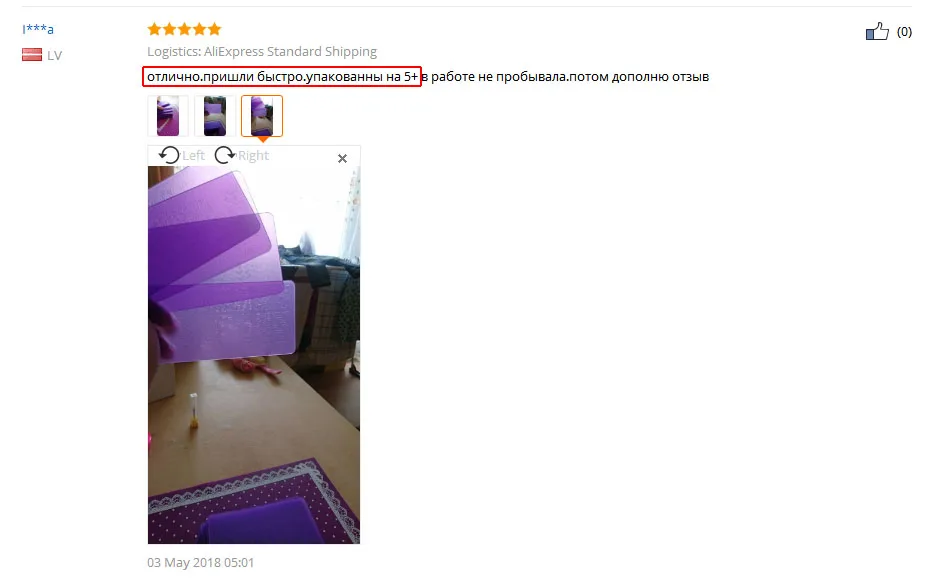Open the first review photo thumbnail
927x578 pixels.
tap(168, 116)
